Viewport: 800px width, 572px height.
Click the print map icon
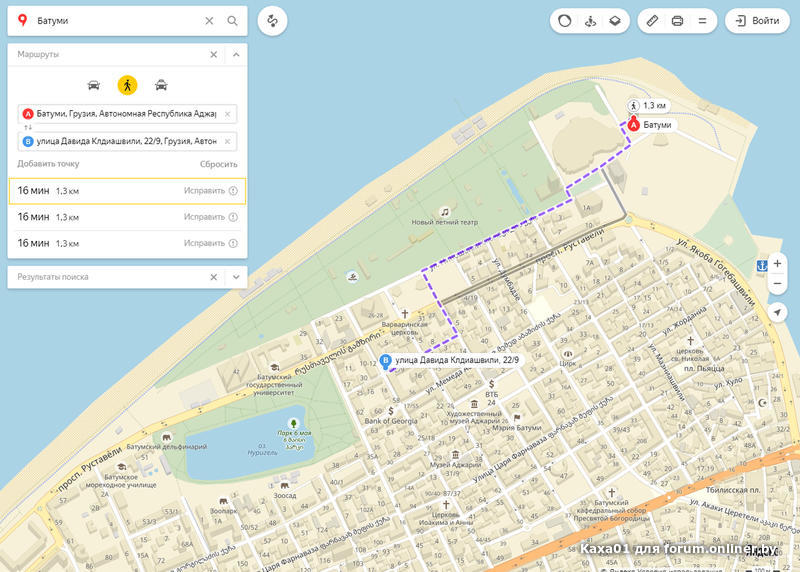click(677, 21)
